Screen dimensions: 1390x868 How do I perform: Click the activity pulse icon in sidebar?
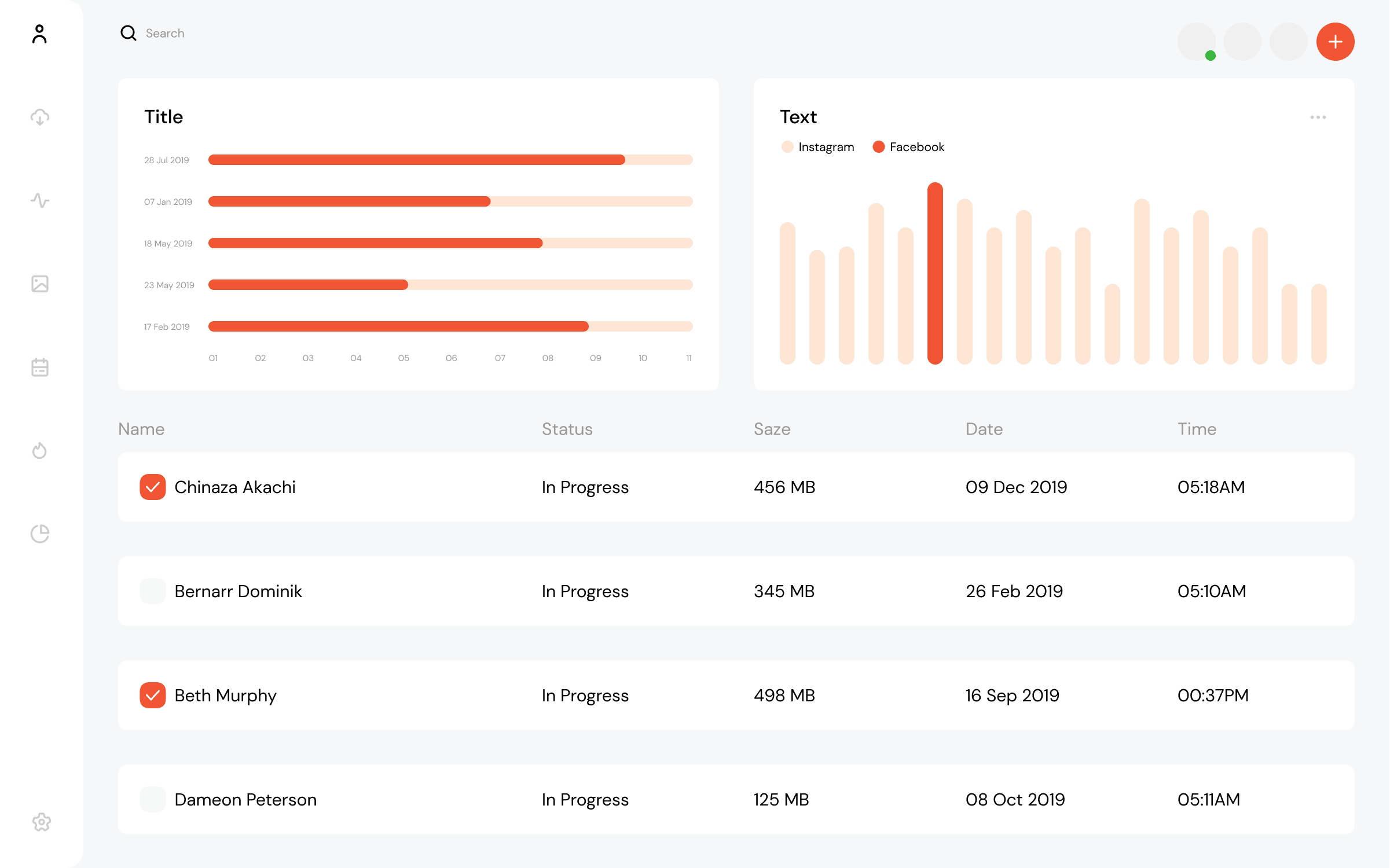(39, 201)
